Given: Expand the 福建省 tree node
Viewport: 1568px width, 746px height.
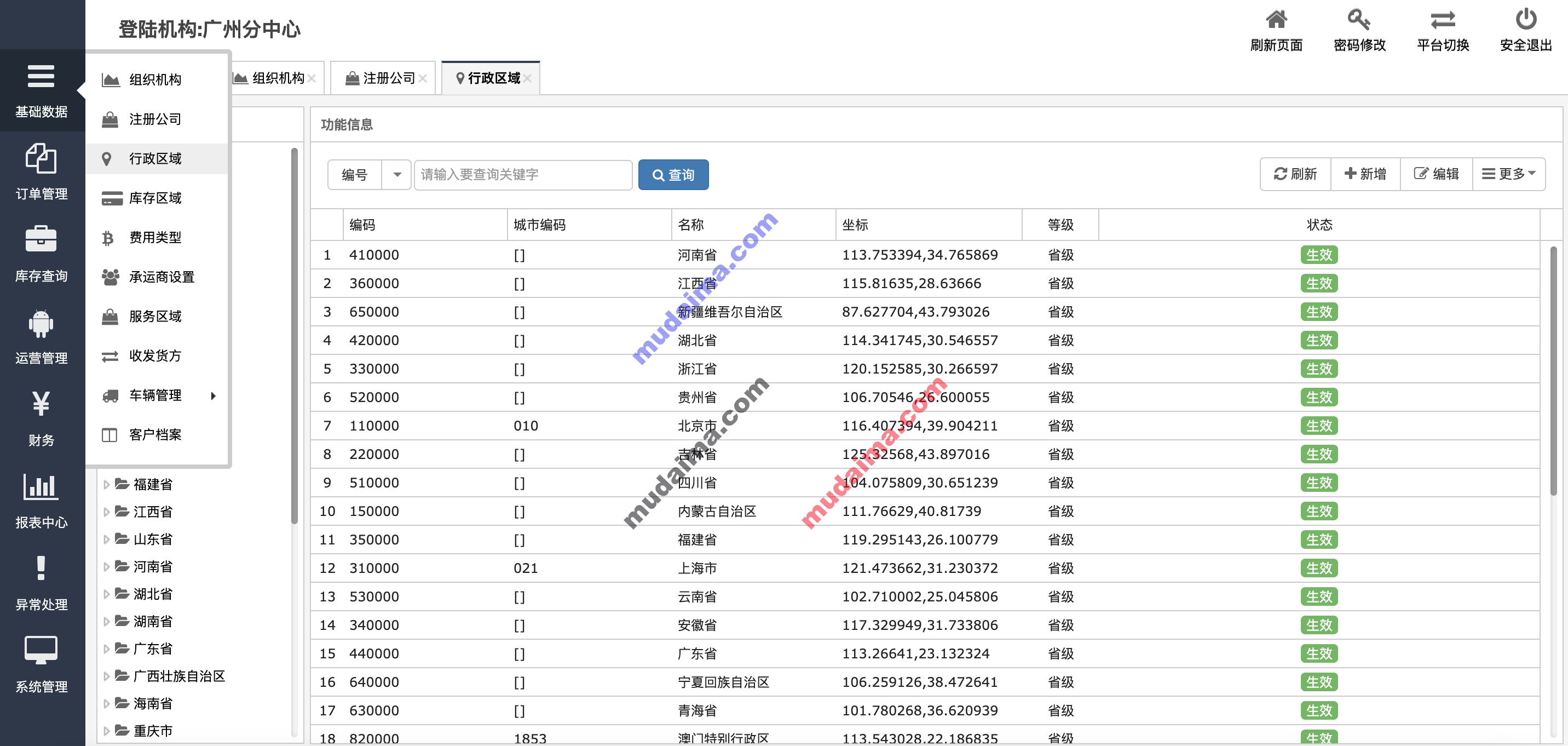Looking at the screenshot, I should pyautogui.click(x=107, y=485).
